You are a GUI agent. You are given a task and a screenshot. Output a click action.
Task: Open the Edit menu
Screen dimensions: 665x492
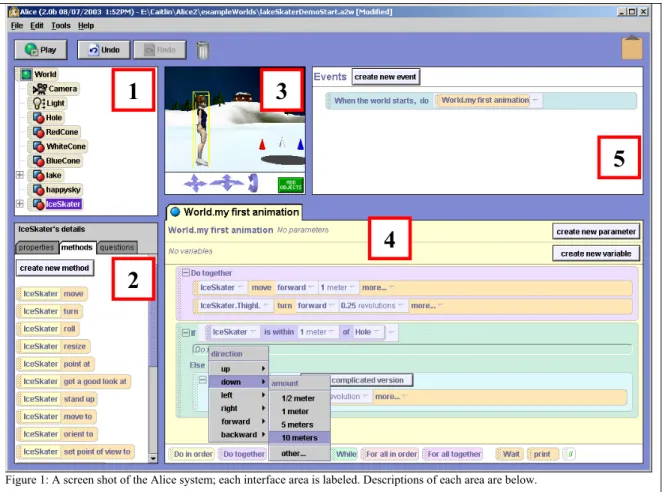(x=37, y=25)
